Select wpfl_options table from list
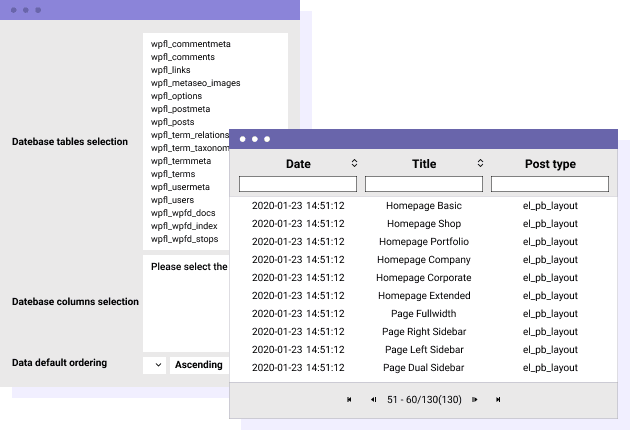The width and height of the screenshot is (630, 430). tap(176, 96)
